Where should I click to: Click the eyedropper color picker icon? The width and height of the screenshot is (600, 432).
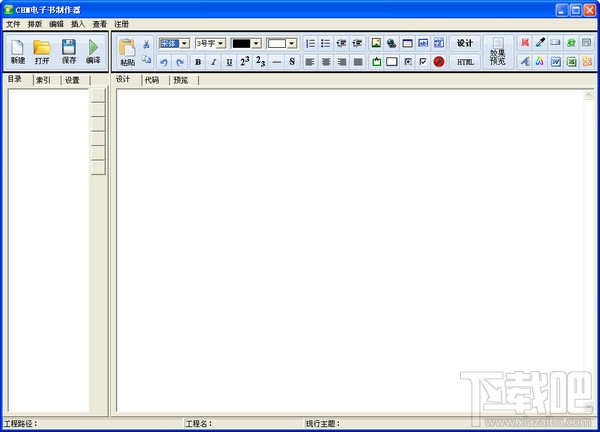click(x=540, y=42)
